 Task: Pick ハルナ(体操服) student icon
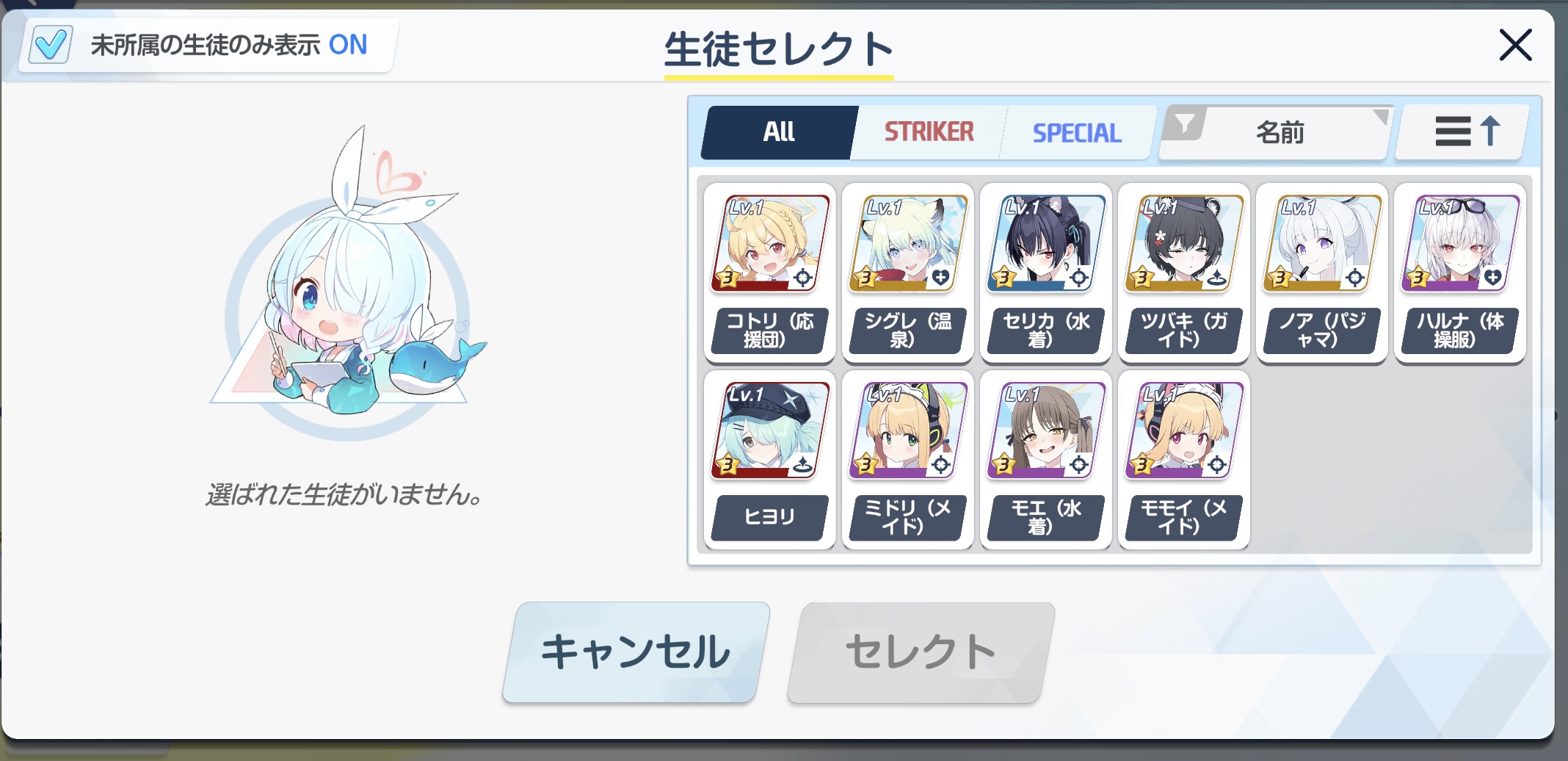1459,273
